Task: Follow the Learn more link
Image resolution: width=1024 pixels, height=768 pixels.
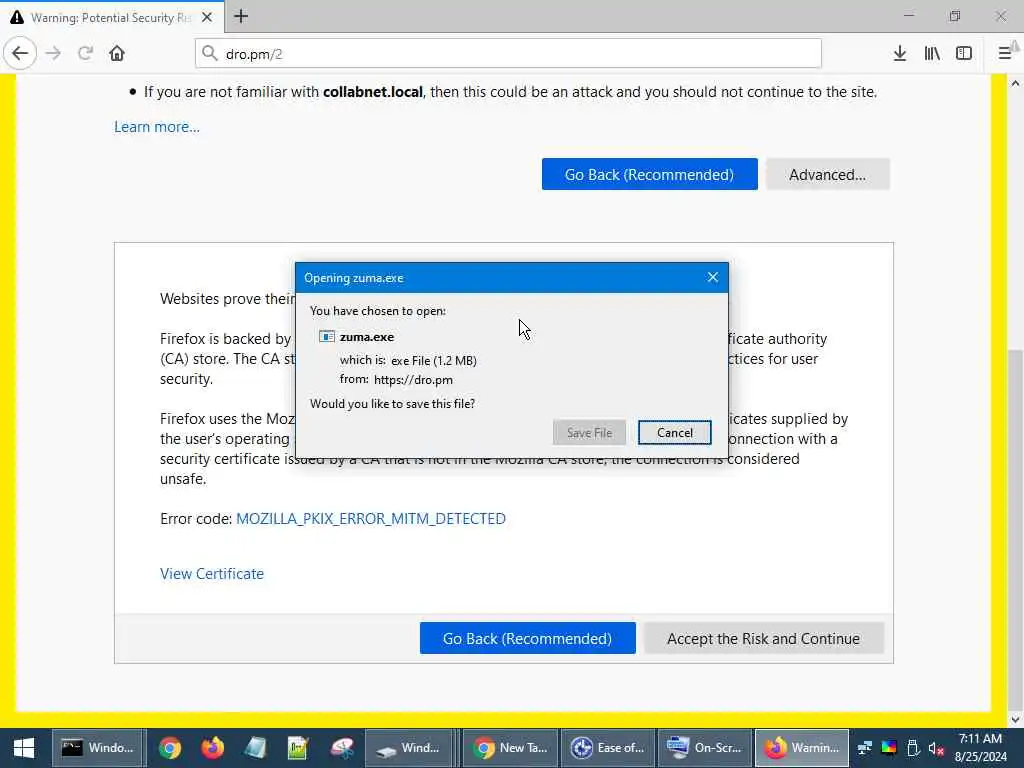Action: (x=157, y=127)
